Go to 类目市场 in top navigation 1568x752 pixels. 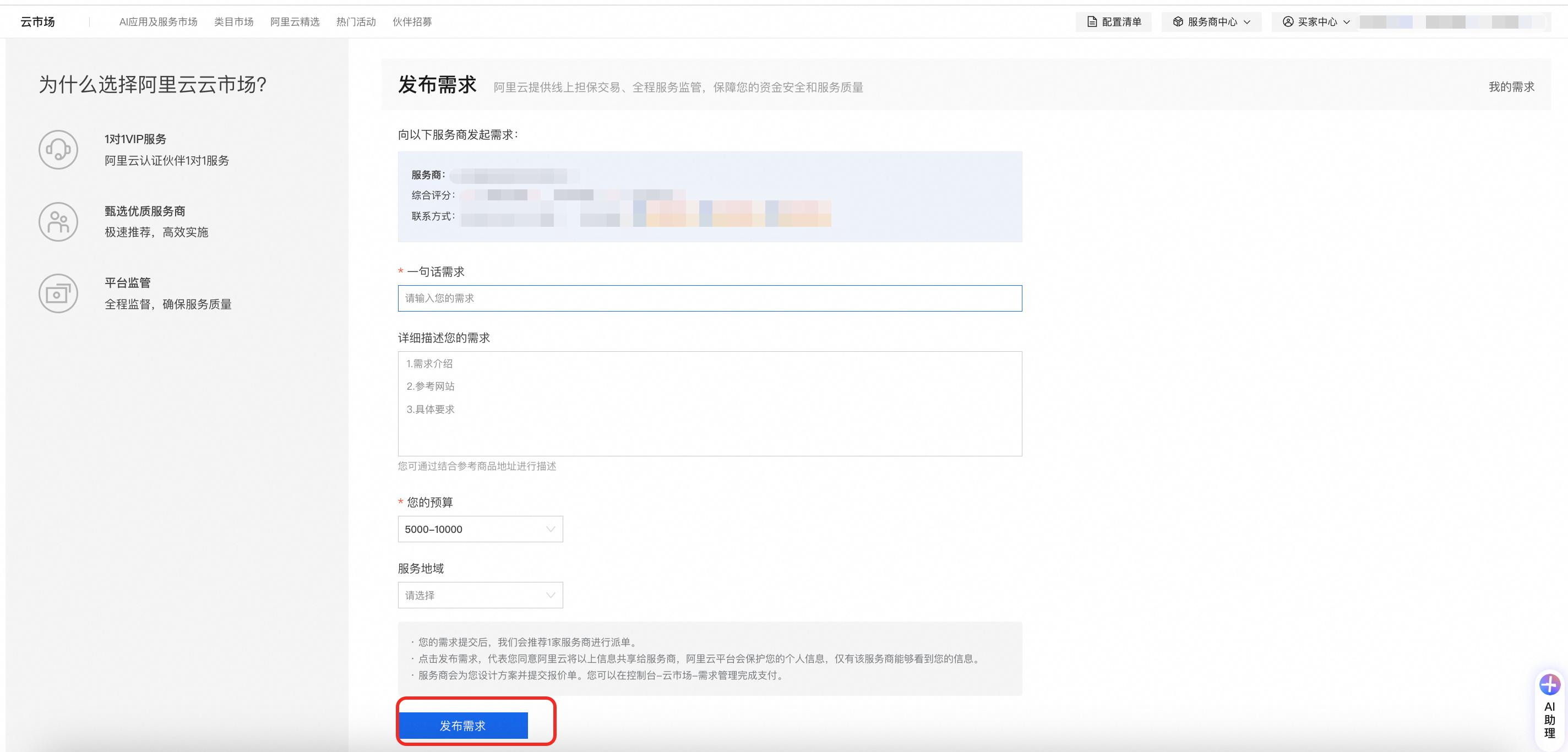coord(234,22)
